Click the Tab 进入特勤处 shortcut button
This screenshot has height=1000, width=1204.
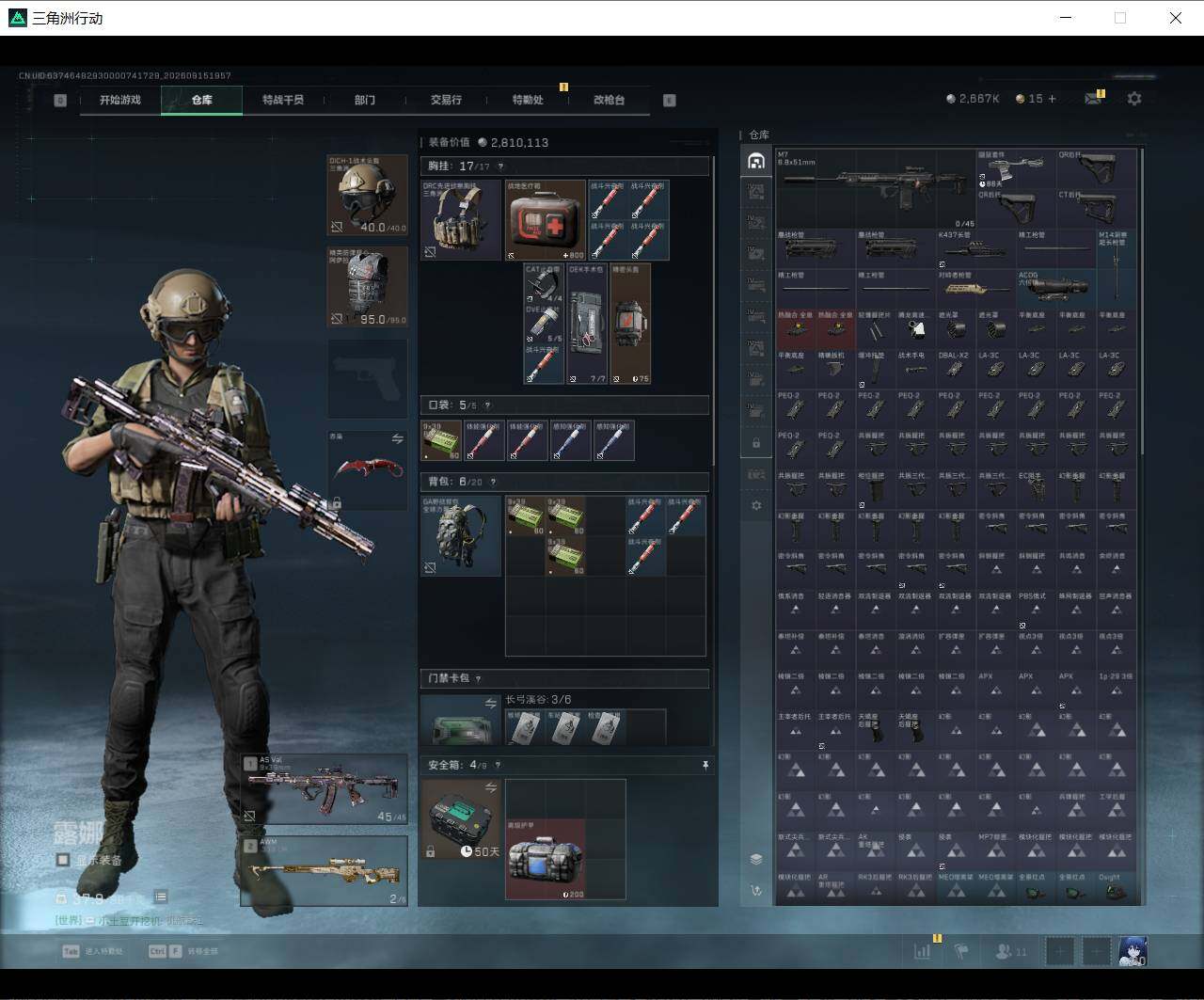[93, 951]
